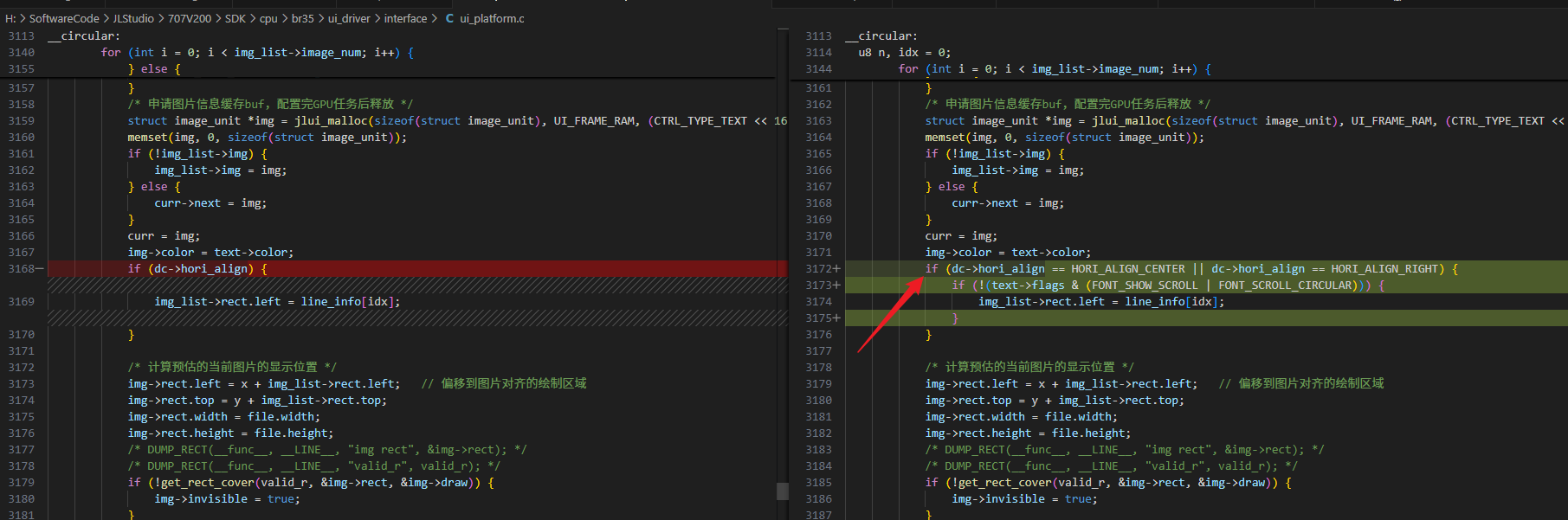Click right pane line 3186 'img->invisible = true;'
The image size is (1568, 520).
(x=1024, y=498)
